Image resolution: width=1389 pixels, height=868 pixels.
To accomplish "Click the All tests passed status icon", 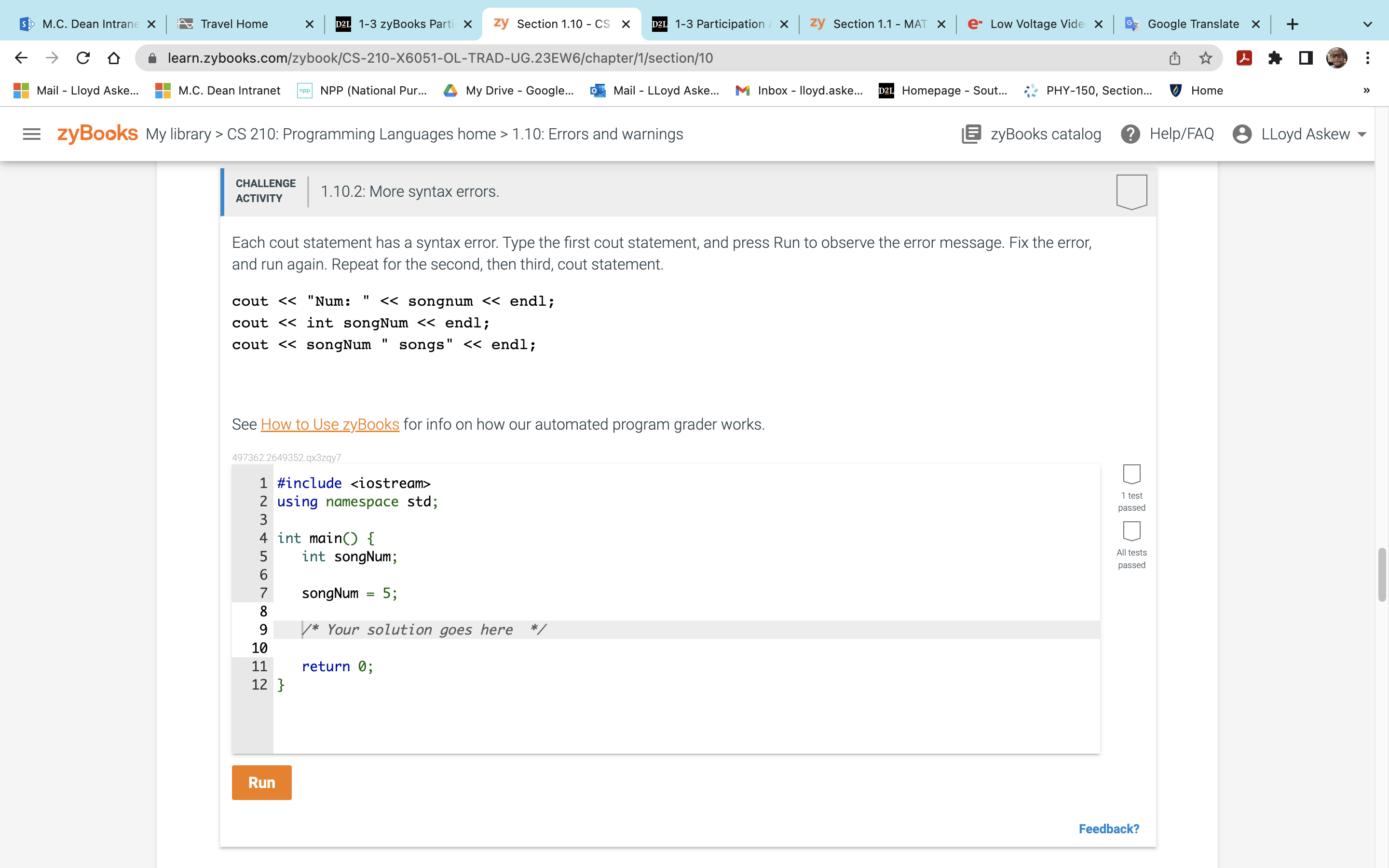I will pos(1131,530).
